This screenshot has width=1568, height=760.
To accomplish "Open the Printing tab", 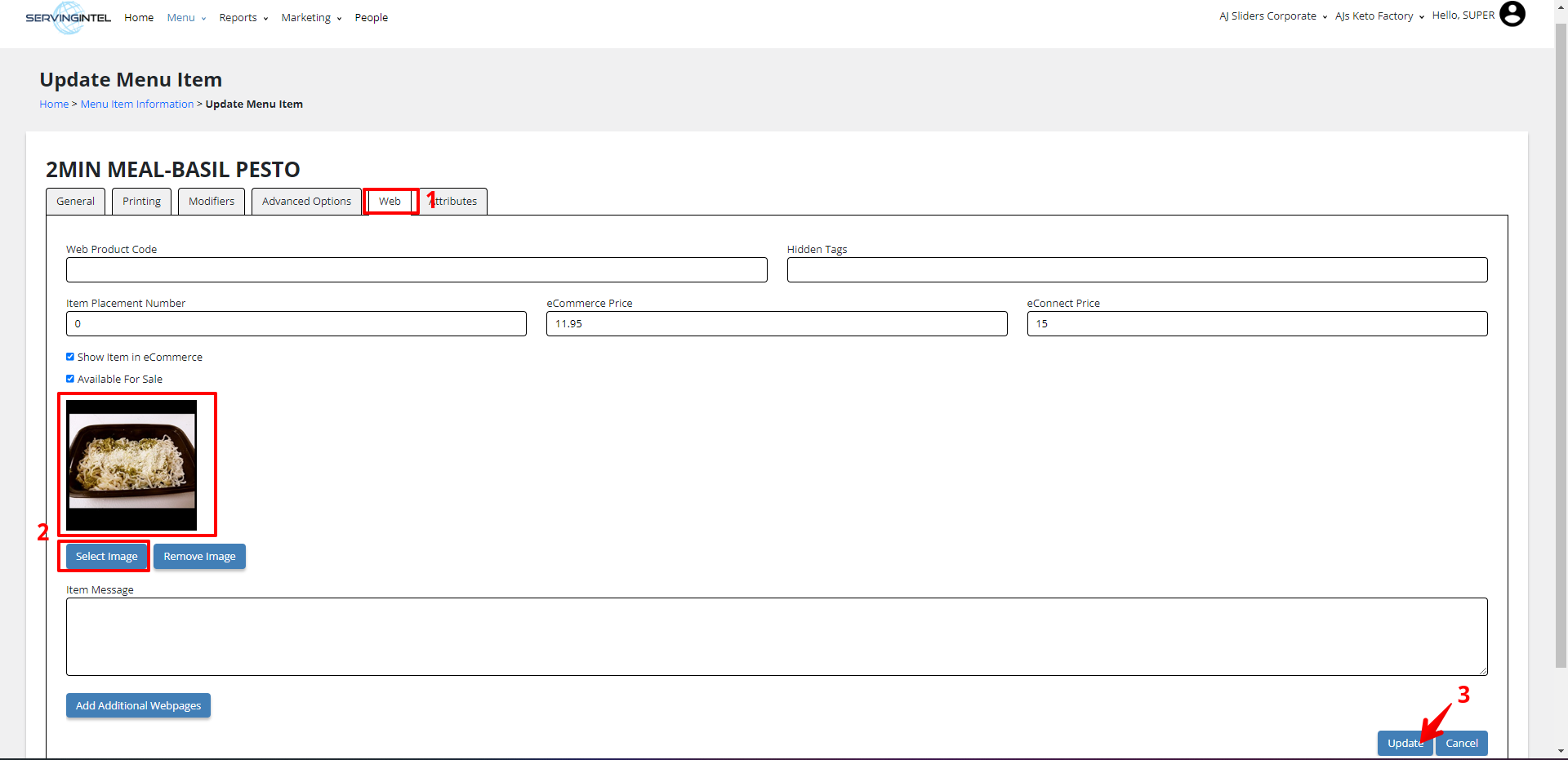I will pos(141,202).
